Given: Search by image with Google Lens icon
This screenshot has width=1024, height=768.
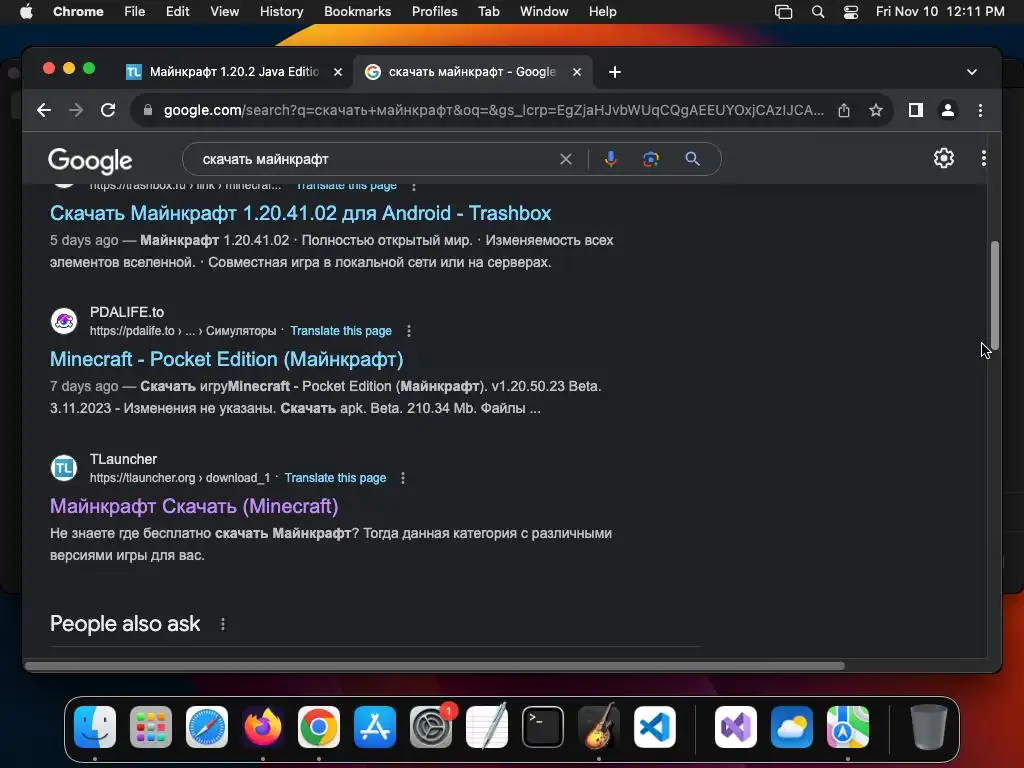Looking at the screenshot, I should coord(650,159).
